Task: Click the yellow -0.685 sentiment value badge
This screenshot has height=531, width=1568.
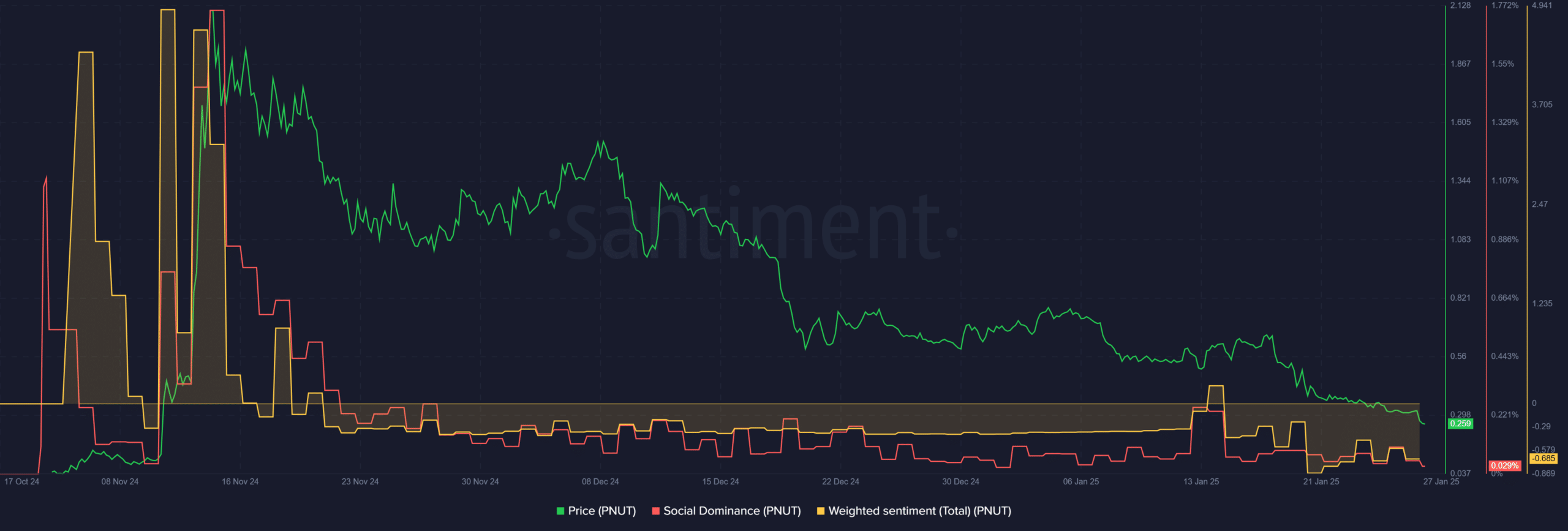Action: pos(1543,458)
